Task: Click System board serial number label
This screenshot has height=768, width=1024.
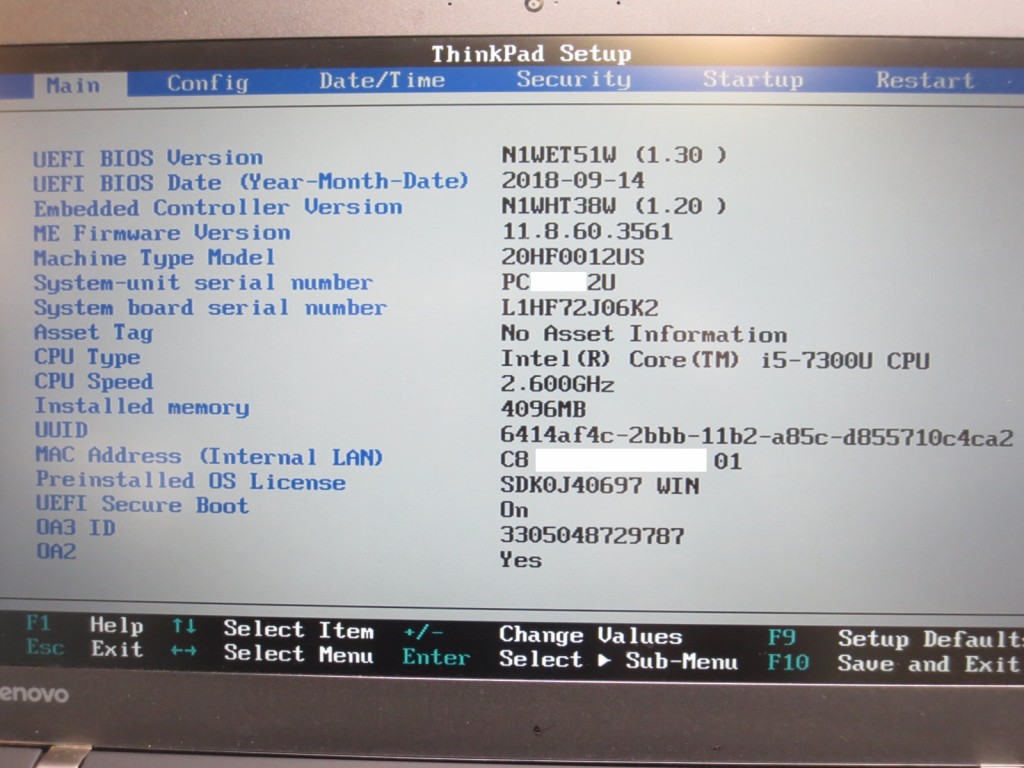Action: click(x=210, y=308)
